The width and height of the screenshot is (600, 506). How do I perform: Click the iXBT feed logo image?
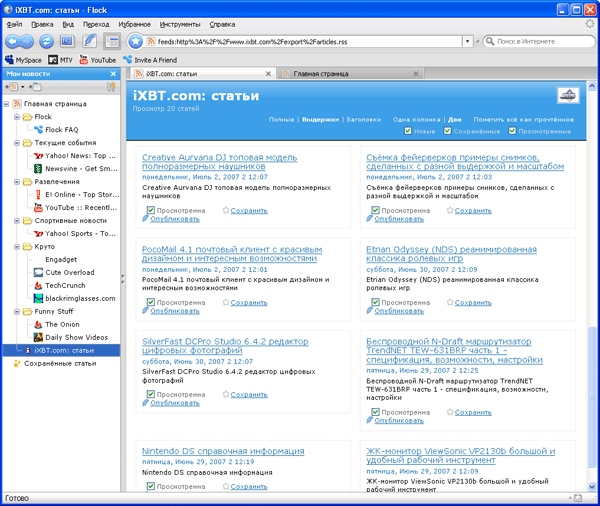568,96
